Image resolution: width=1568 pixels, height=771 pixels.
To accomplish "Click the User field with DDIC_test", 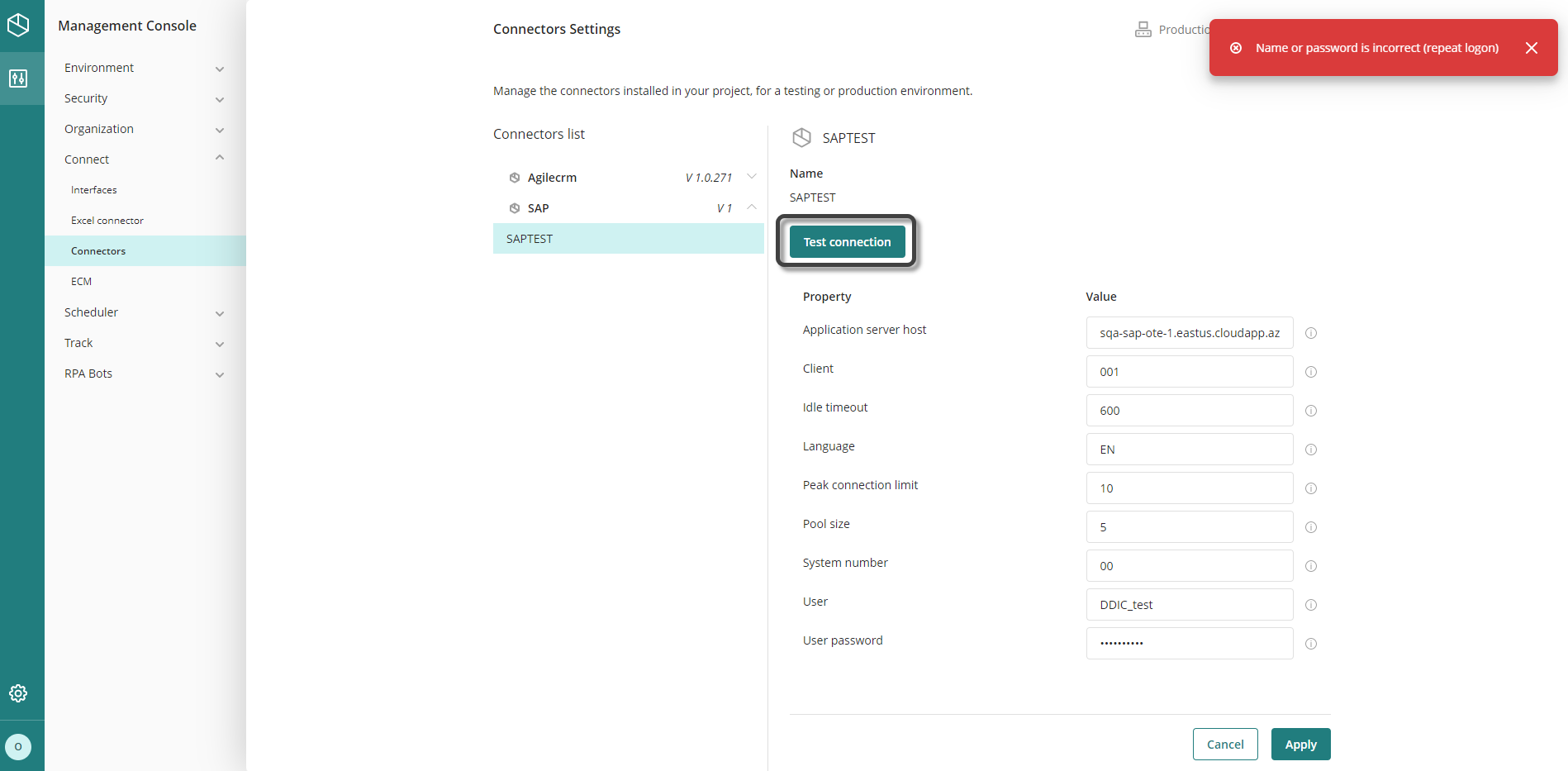I will click(1190, 605).
